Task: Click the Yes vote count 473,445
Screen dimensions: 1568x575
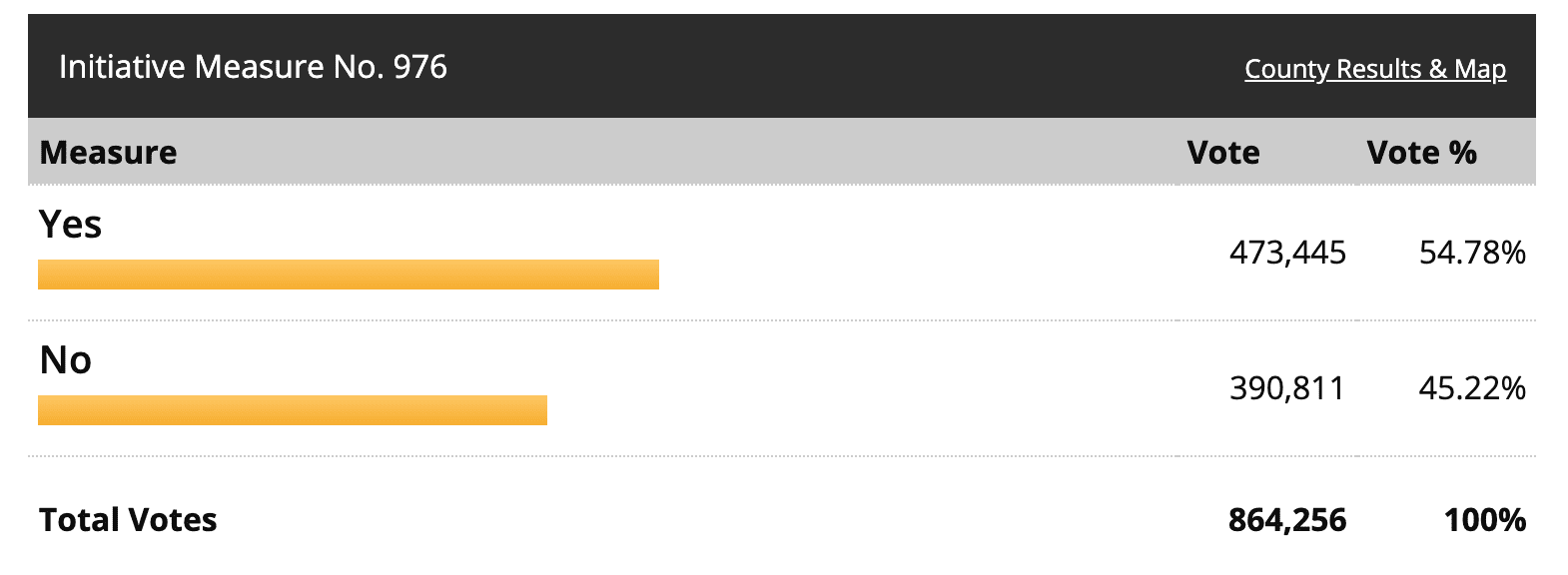Action: (1286, 253)
